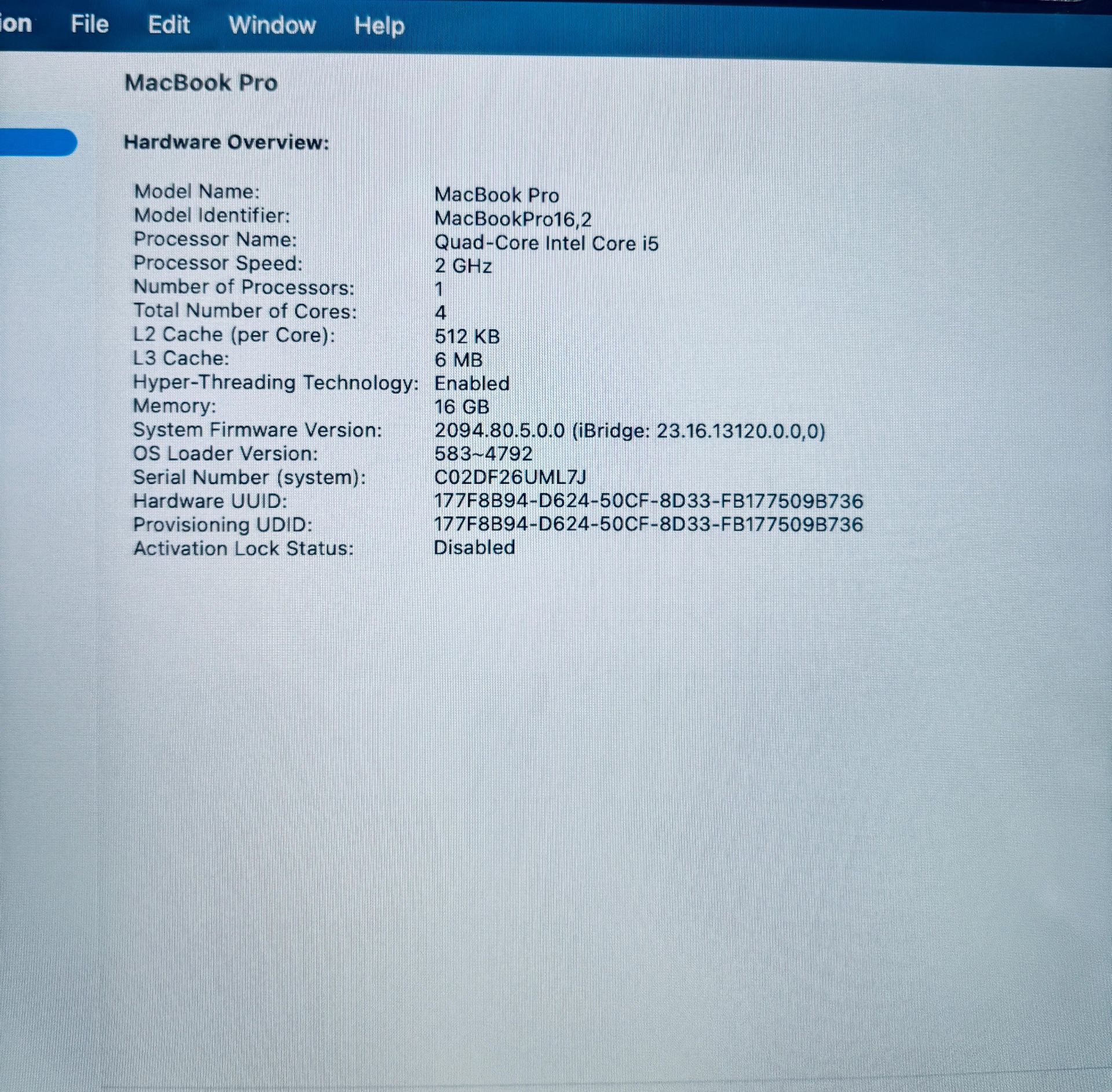Click the Serial Number (system) label
Image resolution: width=1112 pixels, height=1092 pixels.
coord(250,478)
